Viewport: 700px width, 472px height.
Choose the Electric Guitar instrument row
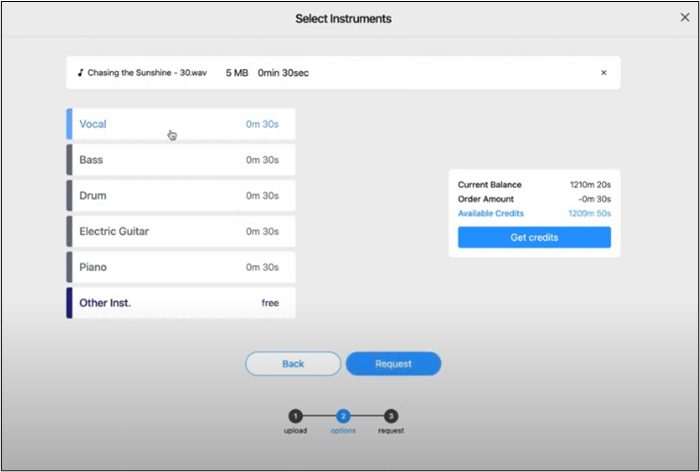180,232
